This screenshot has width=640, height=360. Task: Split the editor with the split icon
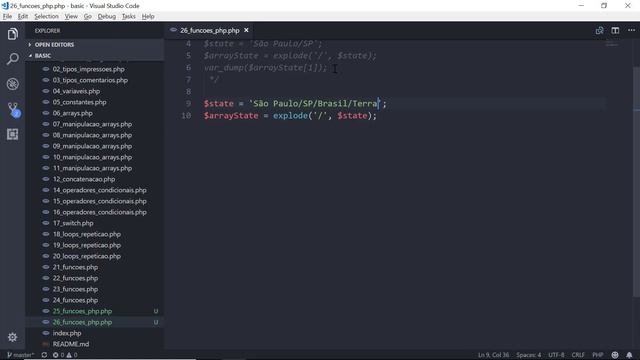pos(615,31)
